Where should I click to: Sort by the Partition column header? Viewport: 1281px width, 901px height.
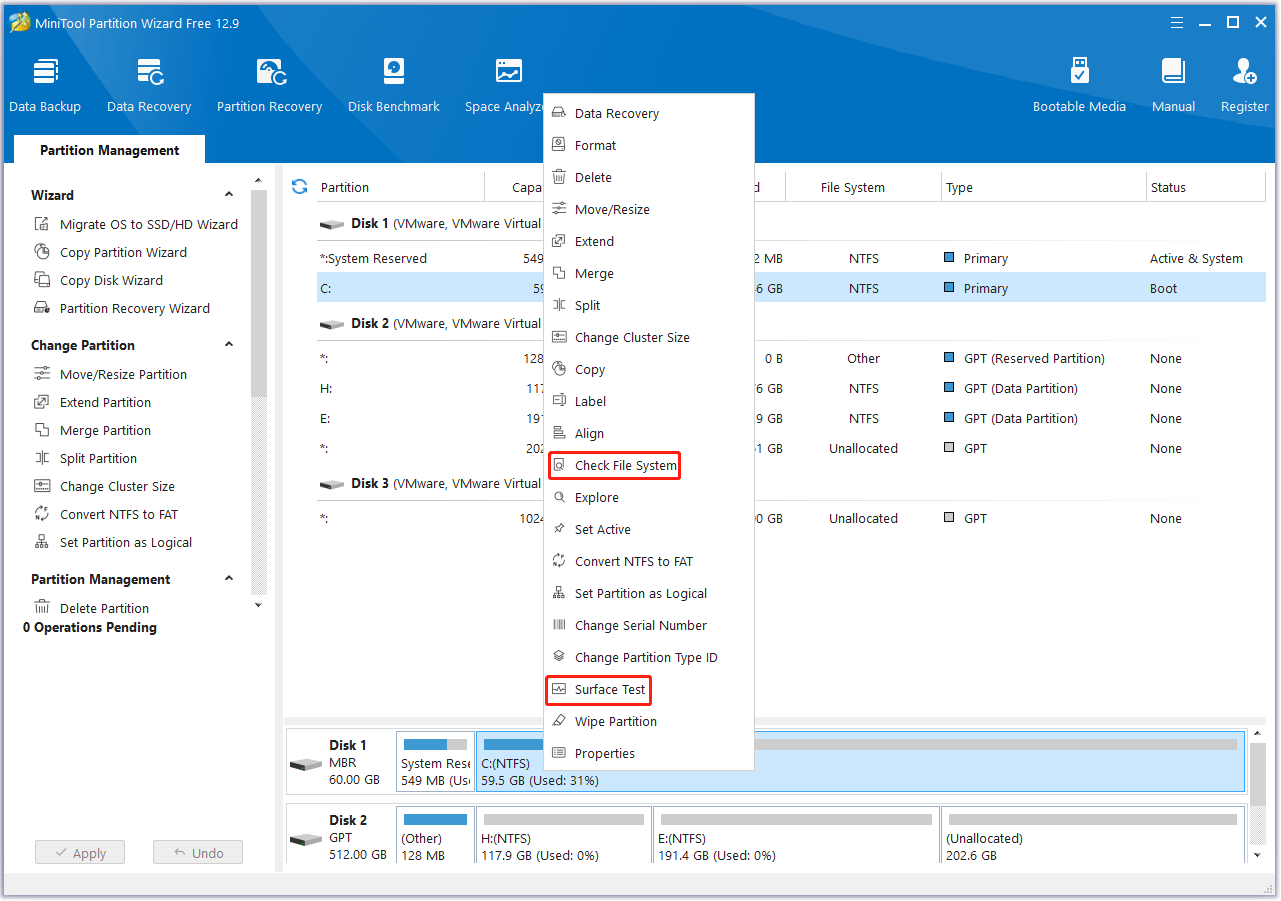[400, 187]
